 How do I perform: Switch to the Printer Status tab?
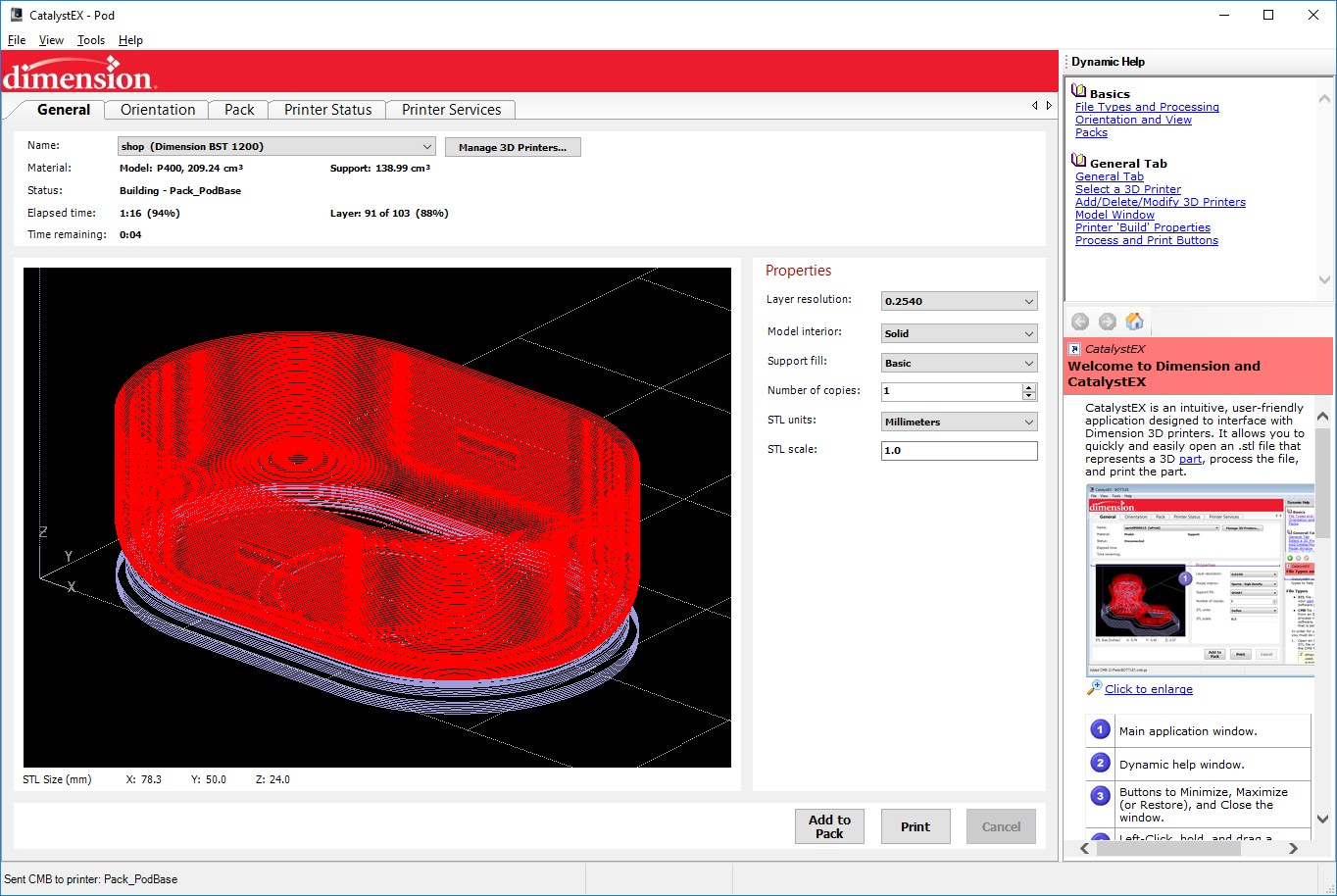[x=328, y=110]
